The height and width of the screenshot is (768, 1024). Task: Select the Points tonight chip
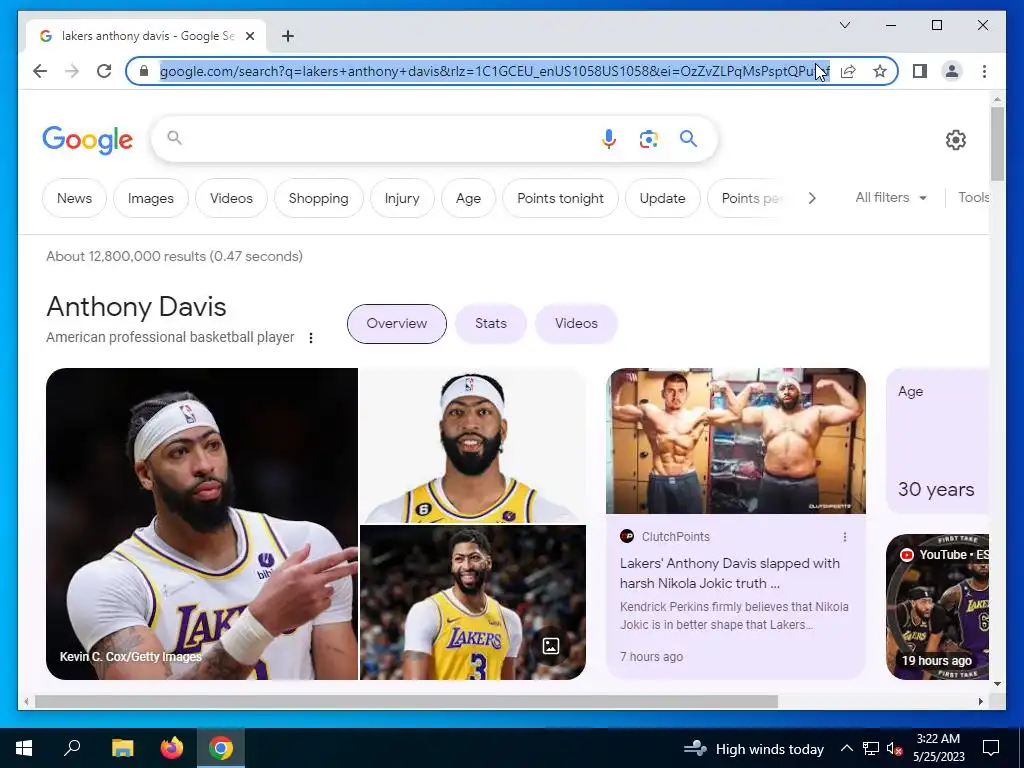point(560,198)
